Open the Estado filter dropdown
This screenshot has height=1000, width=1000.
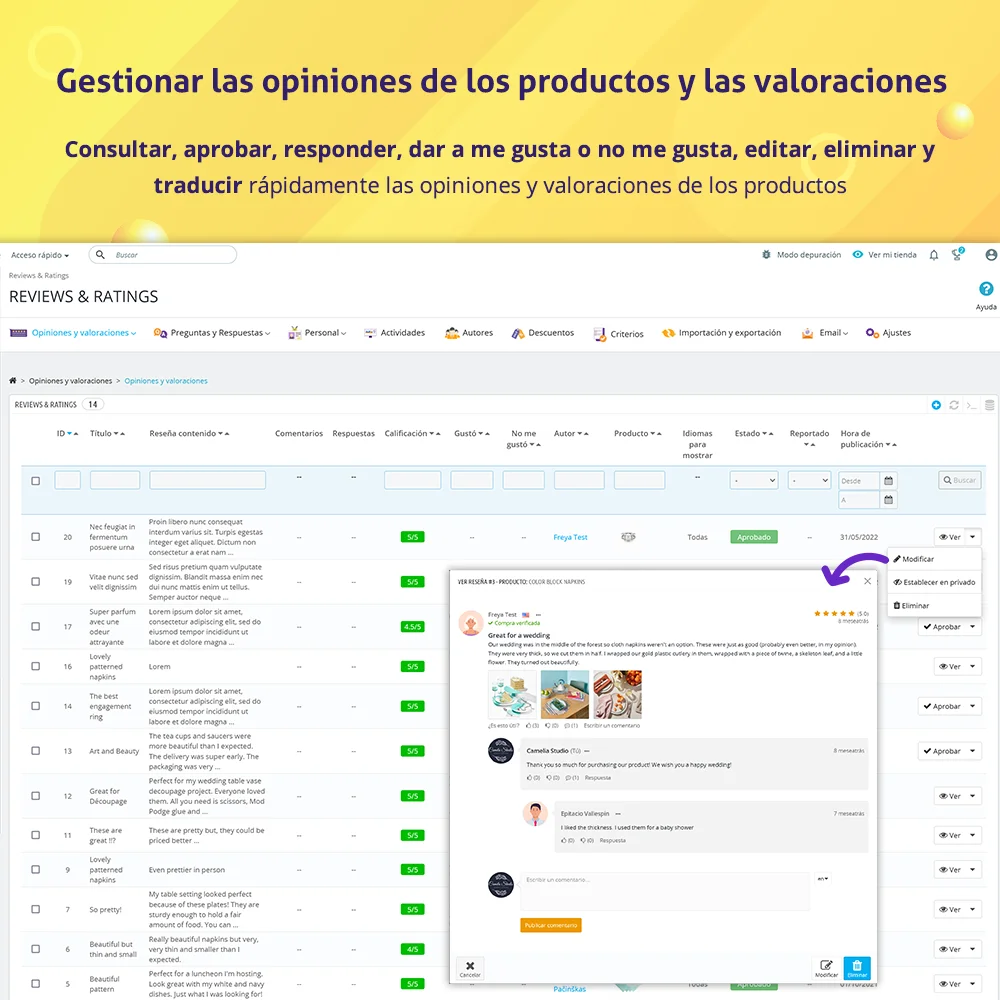point(753,480)
